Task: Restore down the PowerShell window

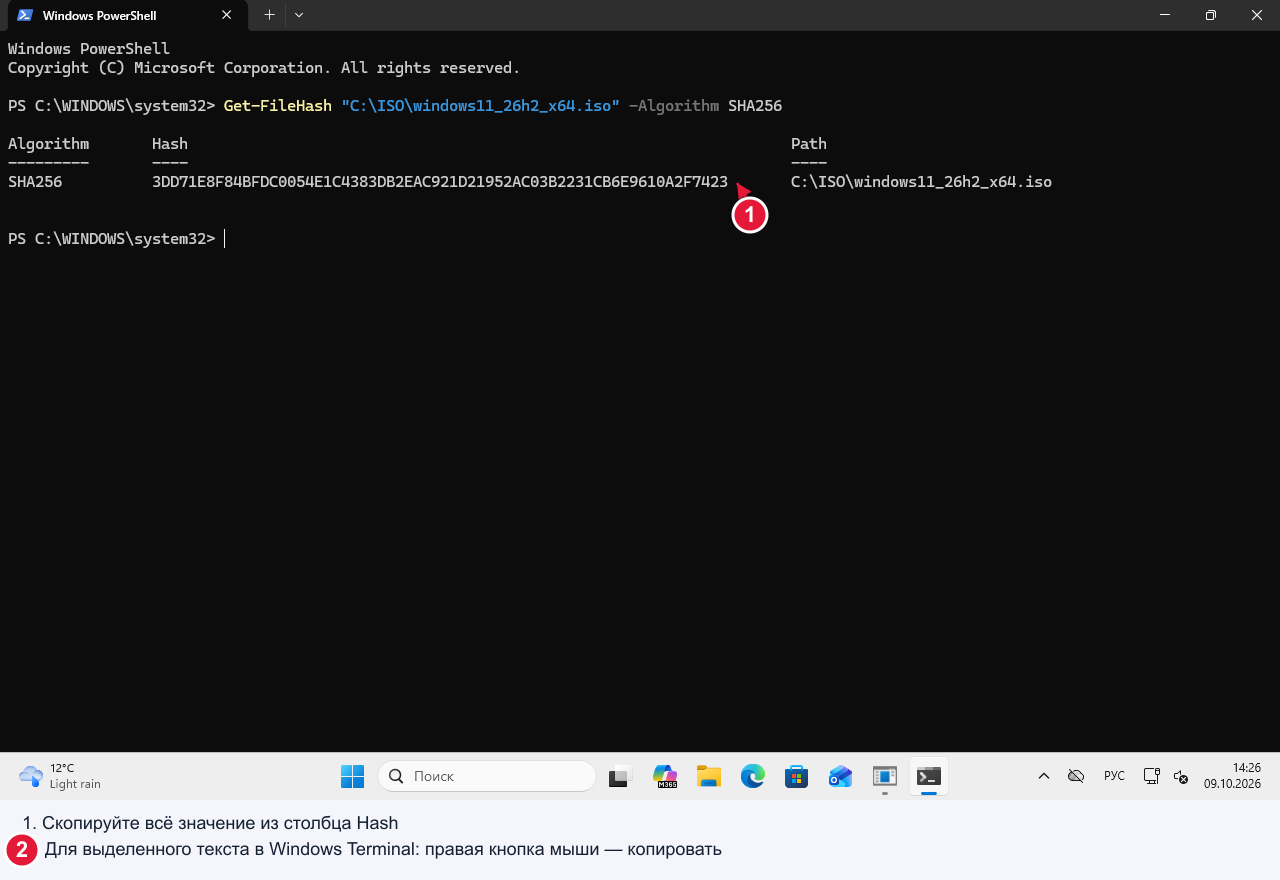Action: (1211, 15)
